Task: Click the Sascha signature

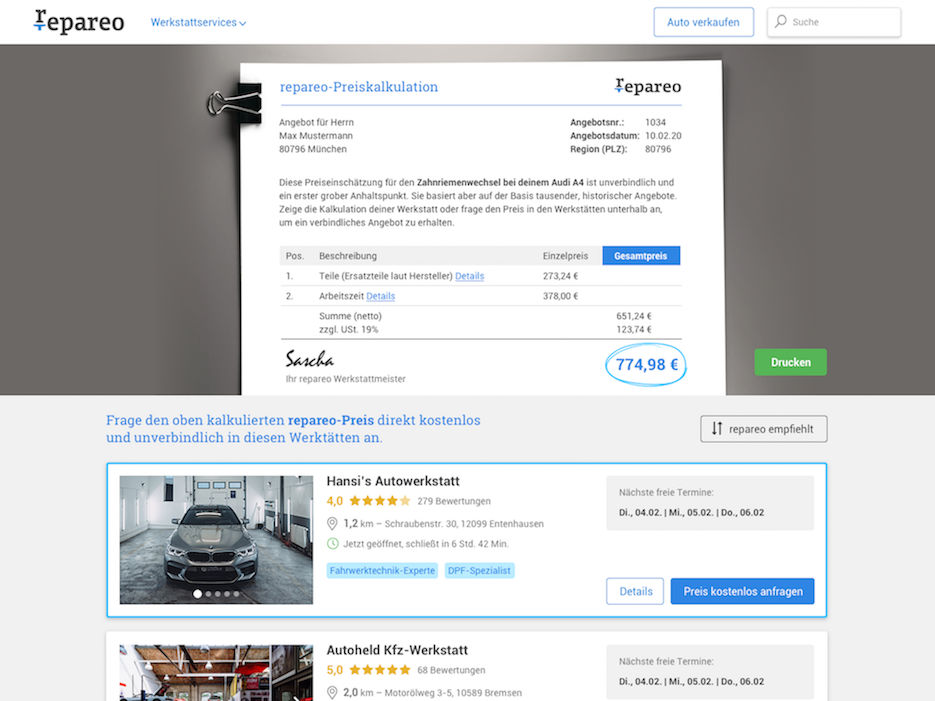Action: 309,359
